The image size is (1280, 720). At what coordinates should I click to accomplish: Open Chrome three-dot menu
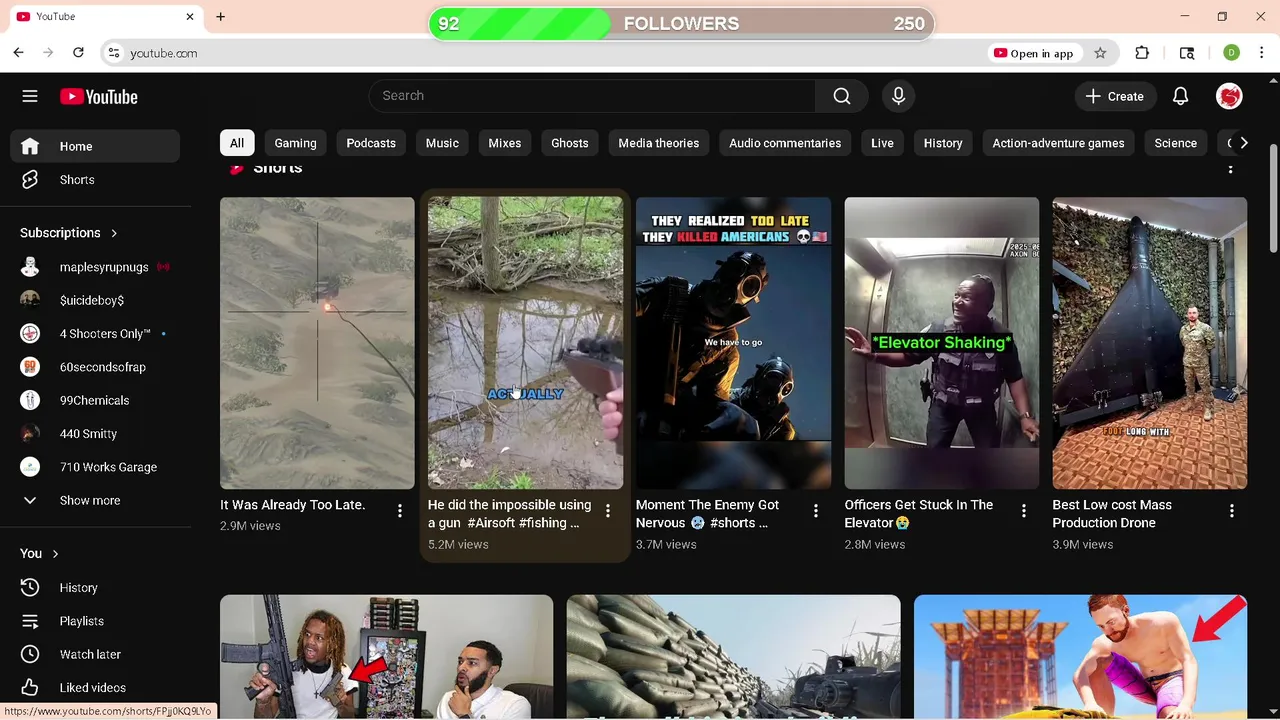point(1261,53)
